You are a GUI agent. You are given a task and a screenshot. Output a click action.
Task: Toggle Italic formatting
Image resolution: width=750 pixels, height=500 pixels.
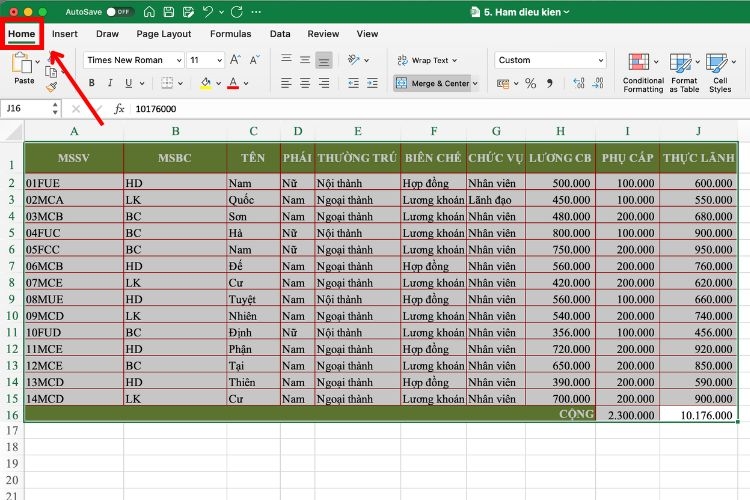tap(110, 83)
